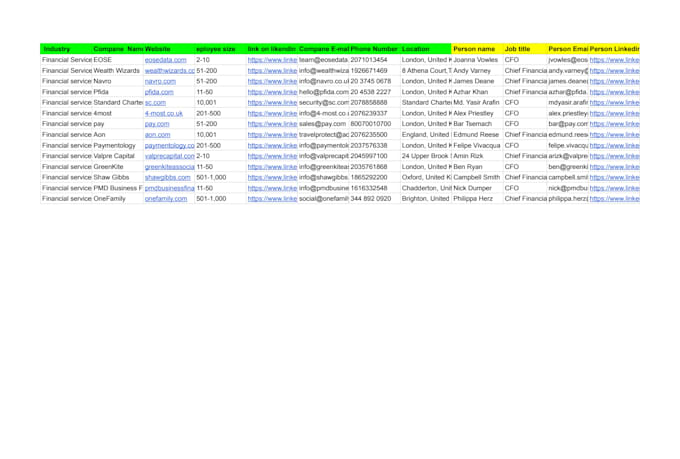Open Joanna Vowles person LinkedIn link

pos(615,60)
